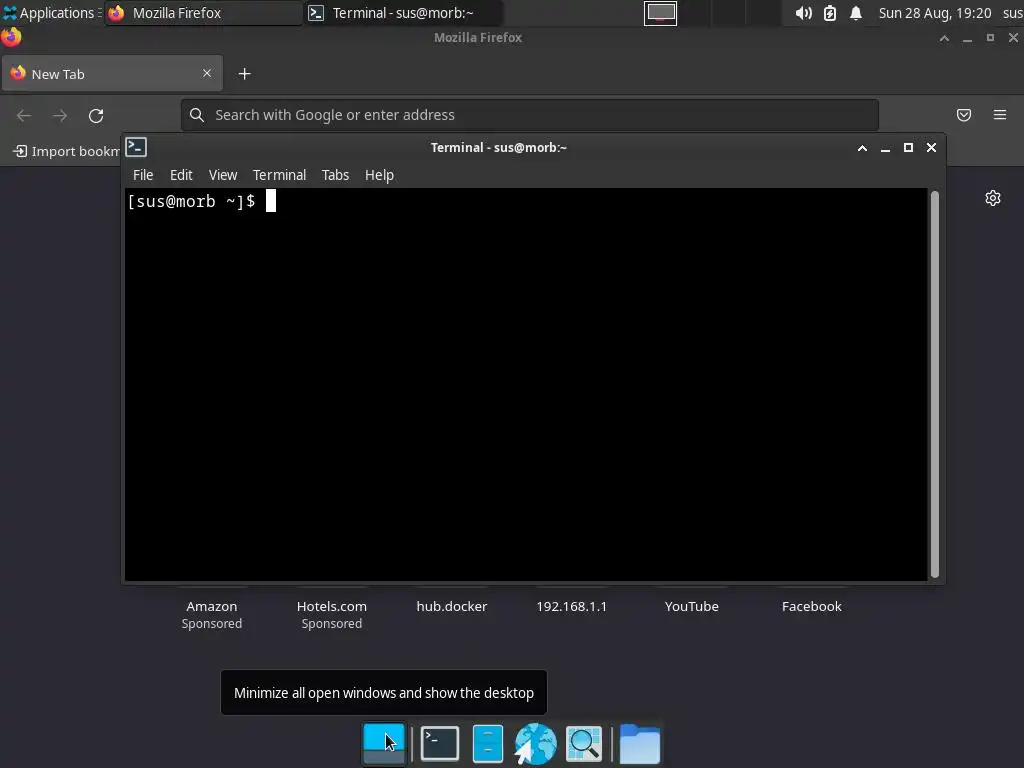Click the Show Desktop dock icon

point(383,743)
